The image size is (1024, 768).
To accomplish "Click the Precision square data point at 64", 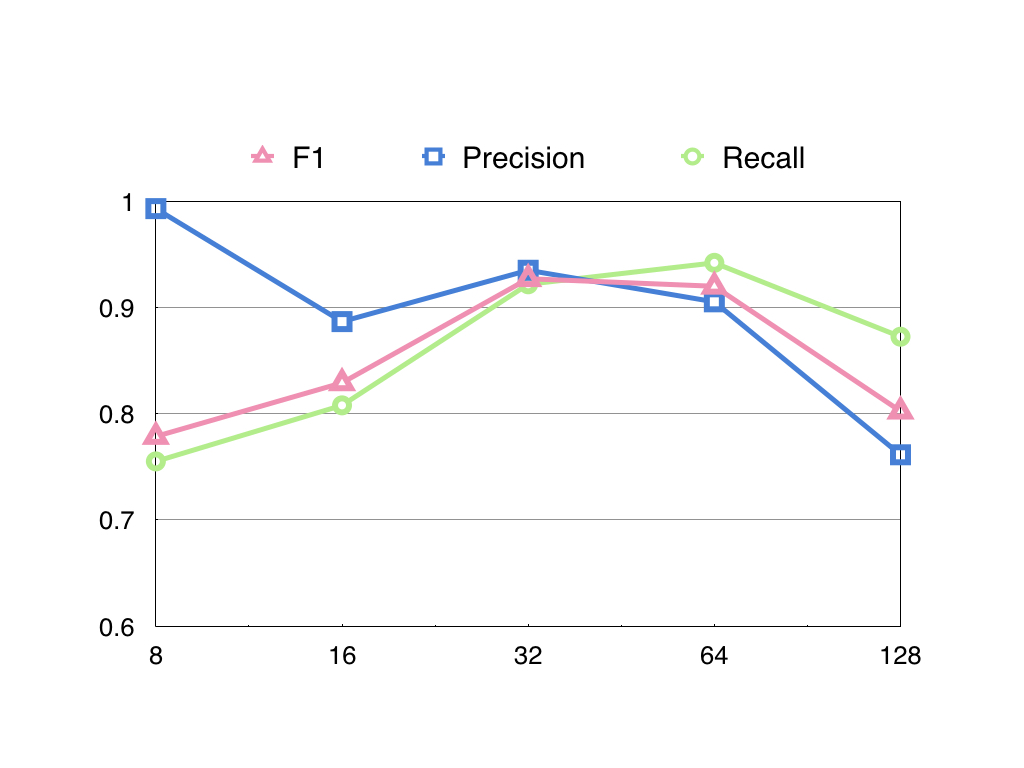I will (x=714, y=302).
